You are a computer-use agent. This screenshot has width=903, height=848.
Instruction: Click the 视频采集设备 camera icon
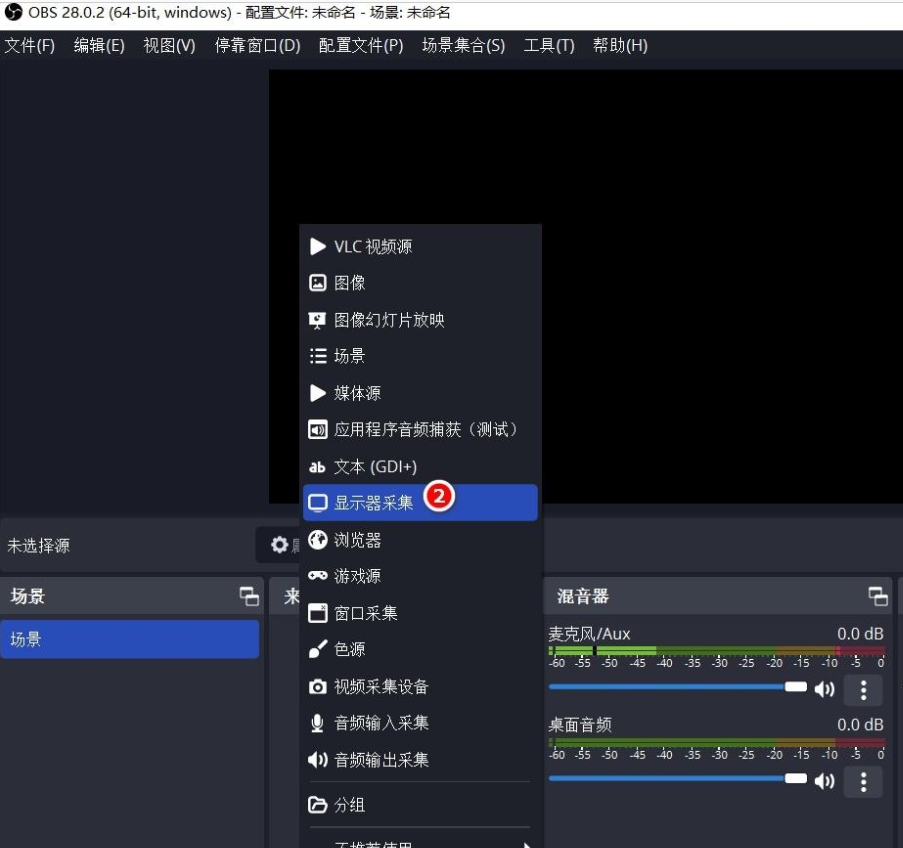pyautogui.click(x=317, y=687)
